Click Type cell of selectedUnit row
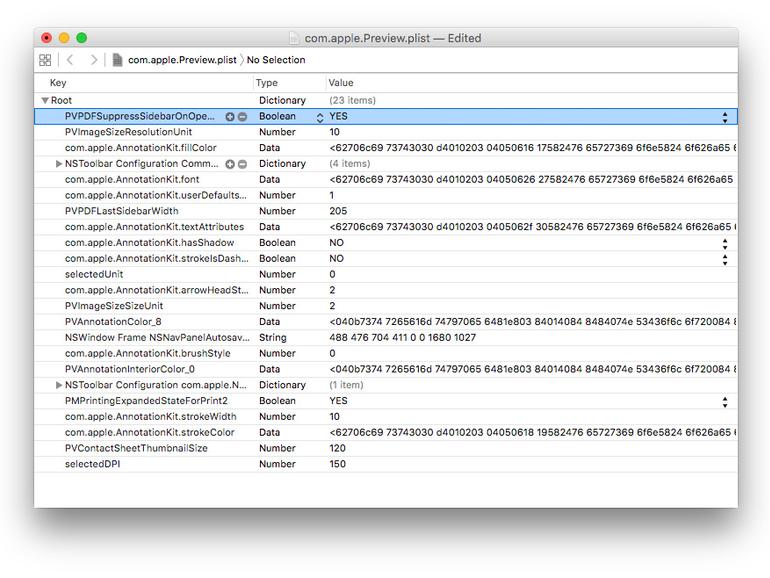Screen dimensions: 770x578 pyautogui.click(x=277, y=274)
